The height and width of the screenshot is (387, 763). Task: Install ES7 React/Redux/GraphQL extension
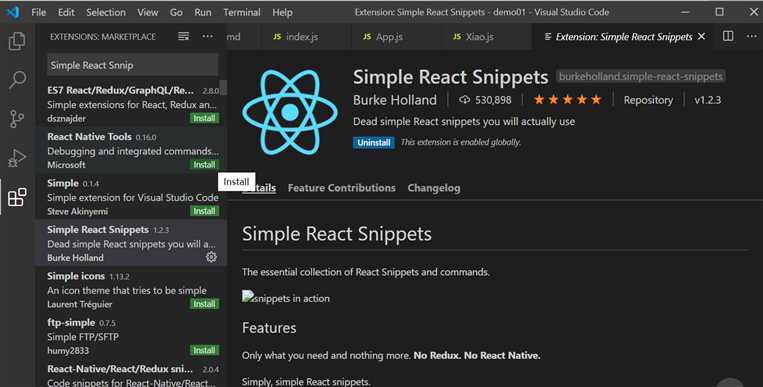click(x=204, y=118)
